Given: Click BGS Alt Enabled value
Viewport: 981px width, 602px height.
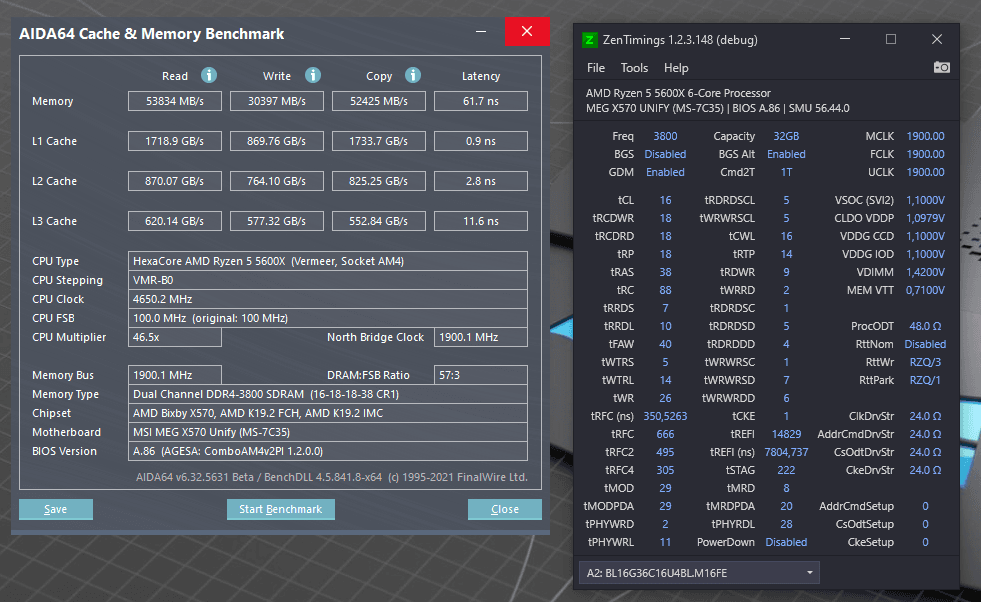Looking at the screenshot, I should tap(786, 154).
